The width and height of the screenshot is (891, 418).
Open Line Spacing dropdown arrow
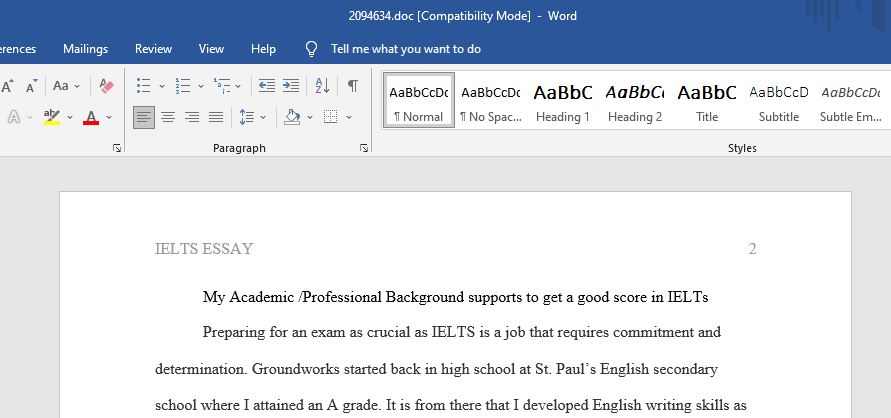[x=263, y=118]
